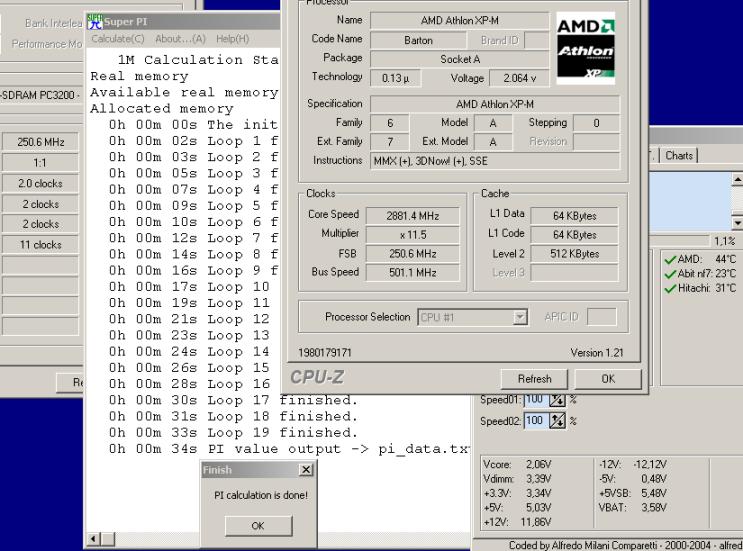The width and height of the screenshot is (743, 551).
Task: Click the Level 2 512 KBytes value
Action: click(x=574, y=254)
